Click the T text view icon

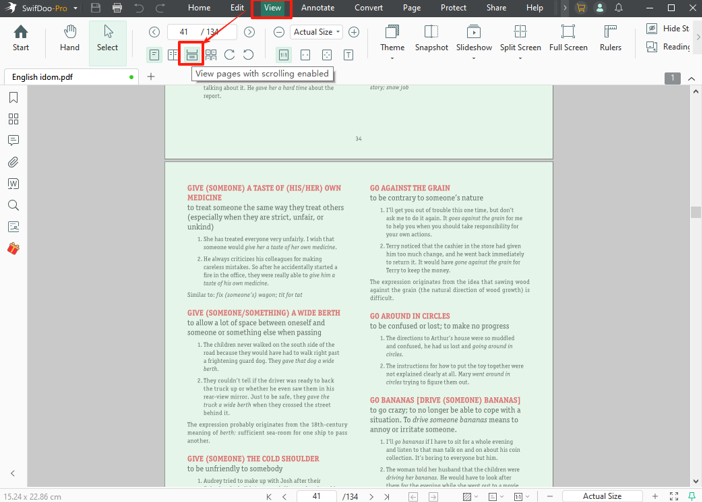348,55
